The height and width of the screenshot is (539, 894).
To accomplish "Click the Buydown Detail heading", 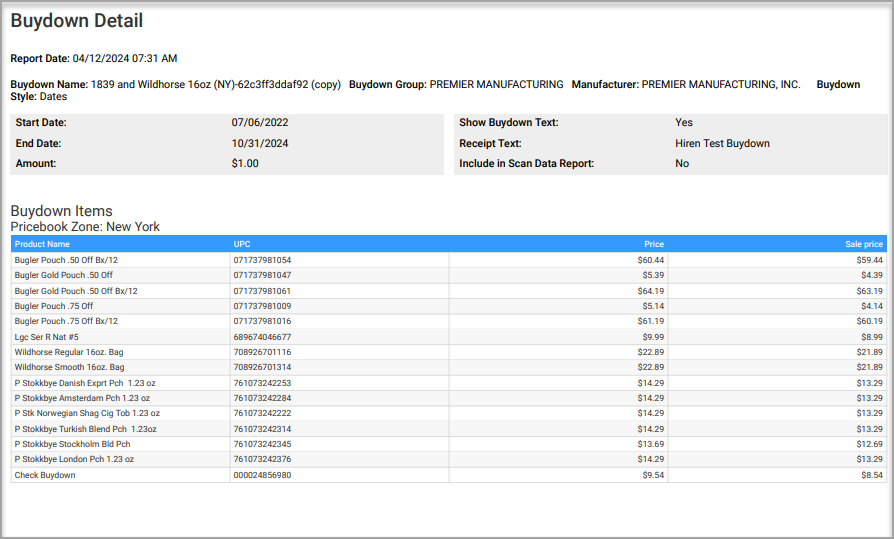I will pos(76,21).
